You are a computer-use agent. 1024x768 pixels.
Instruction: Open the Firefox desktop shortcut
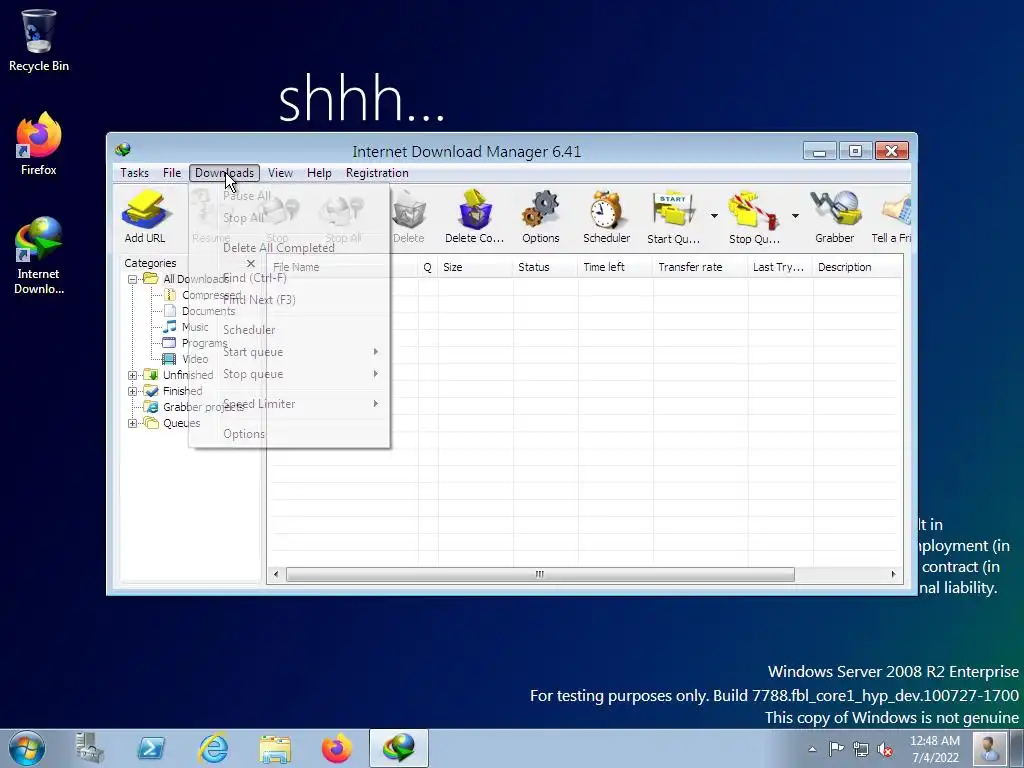coord(39,144)
